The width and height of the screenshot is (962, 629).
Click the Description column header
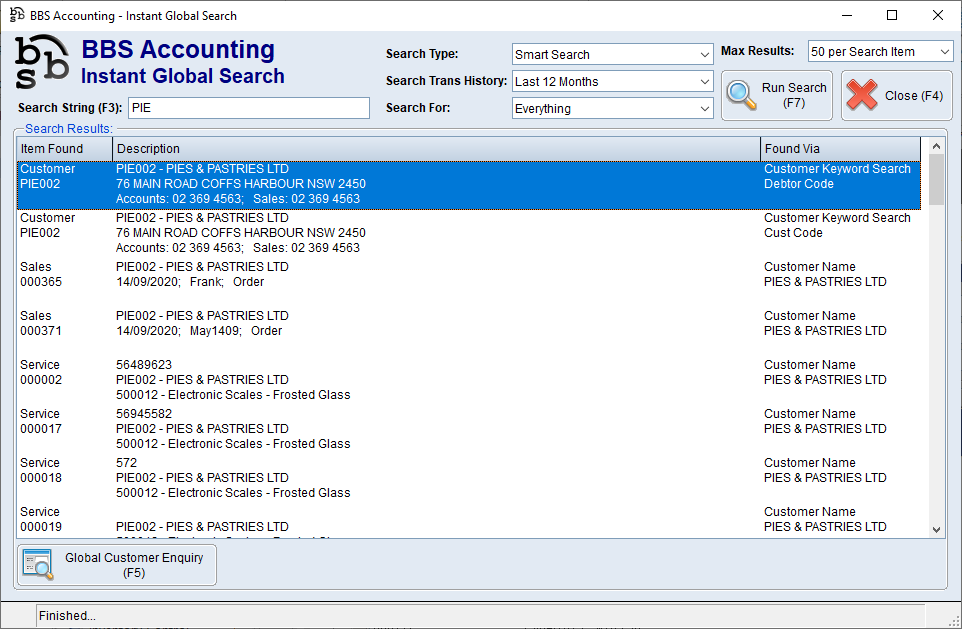click(x=435, y=149)
